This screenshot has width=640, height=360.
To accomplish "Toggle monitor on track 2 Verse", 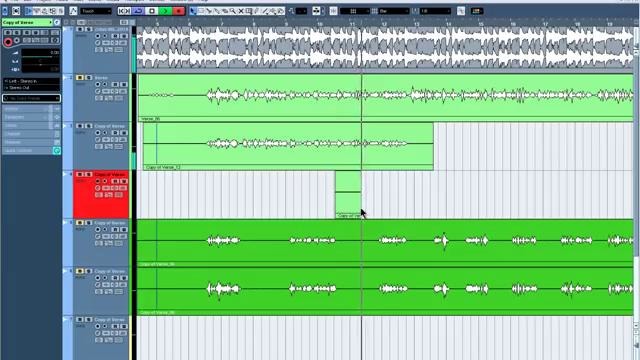I will pyautogui.click(x=105, y=84).
